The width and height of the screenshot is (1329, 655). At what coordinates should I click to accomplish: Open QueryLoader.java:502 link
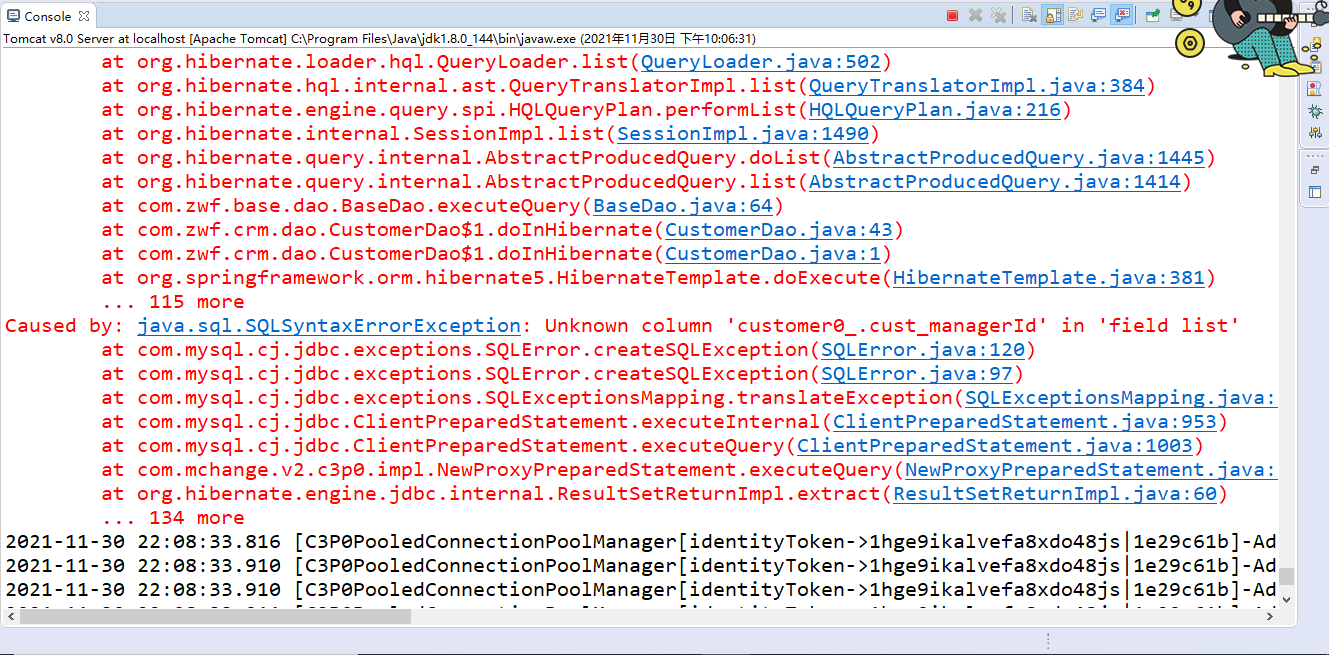(x=759, y=62)
